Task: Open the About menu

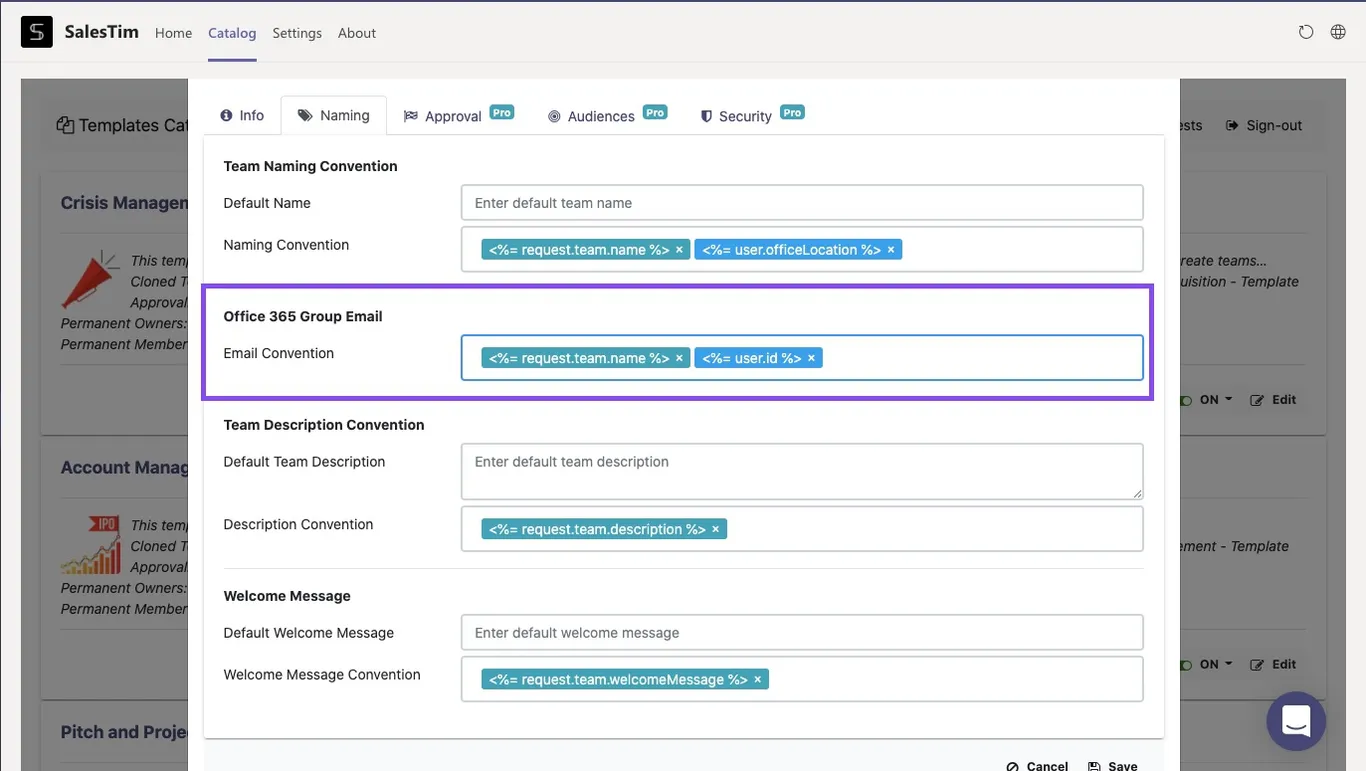Action: click(x=357, y=33)
